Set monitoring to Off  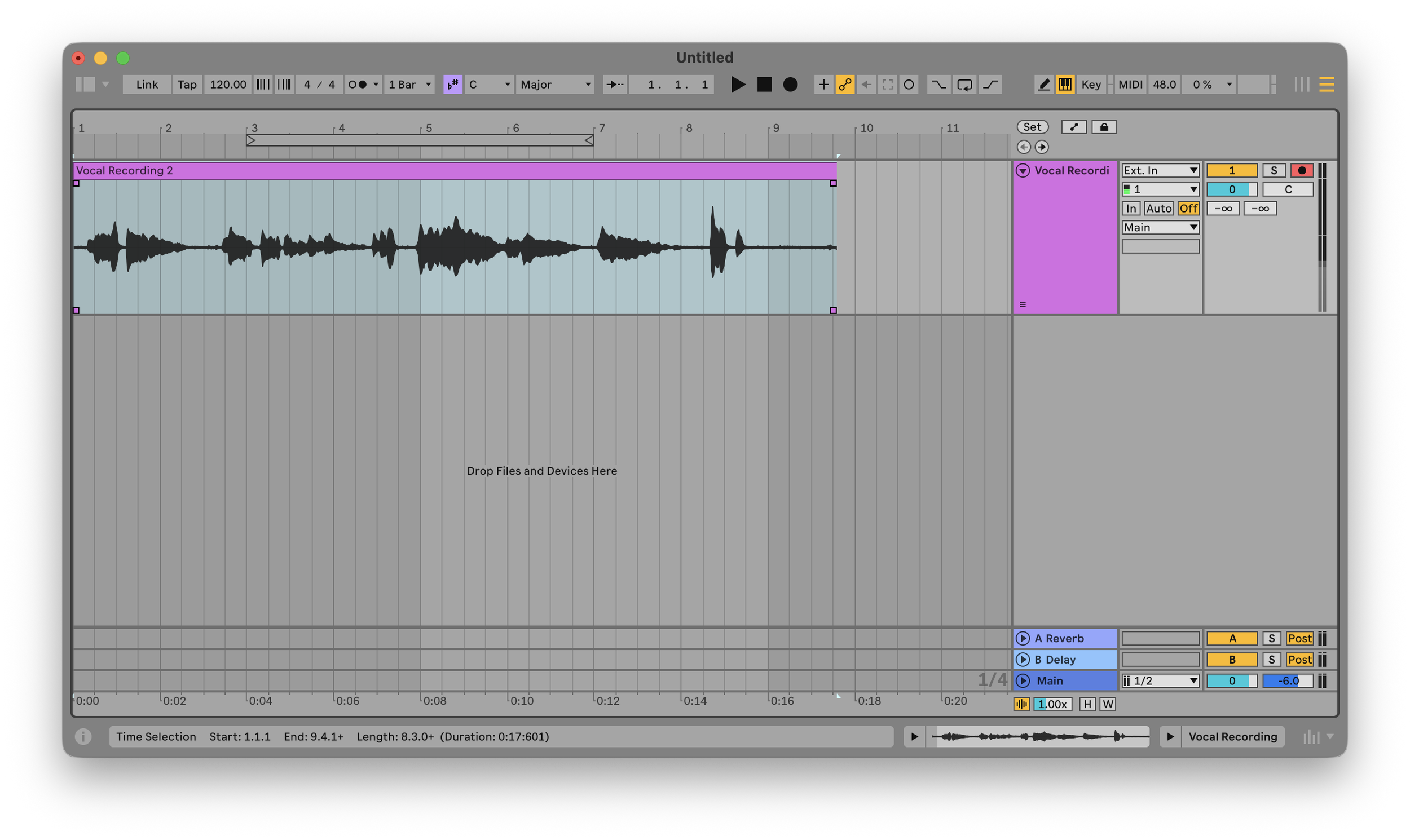pos(1188,208)
